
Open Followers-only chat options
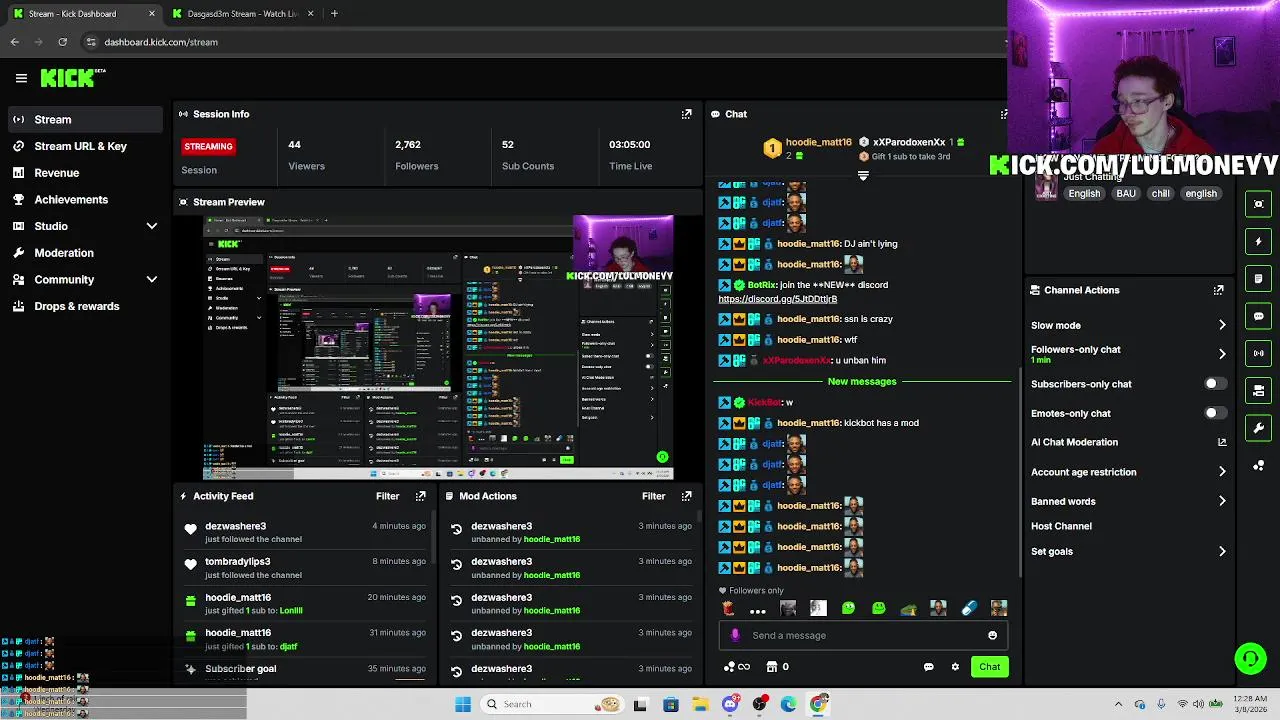pyautogui.click(x=1128, y=354)
